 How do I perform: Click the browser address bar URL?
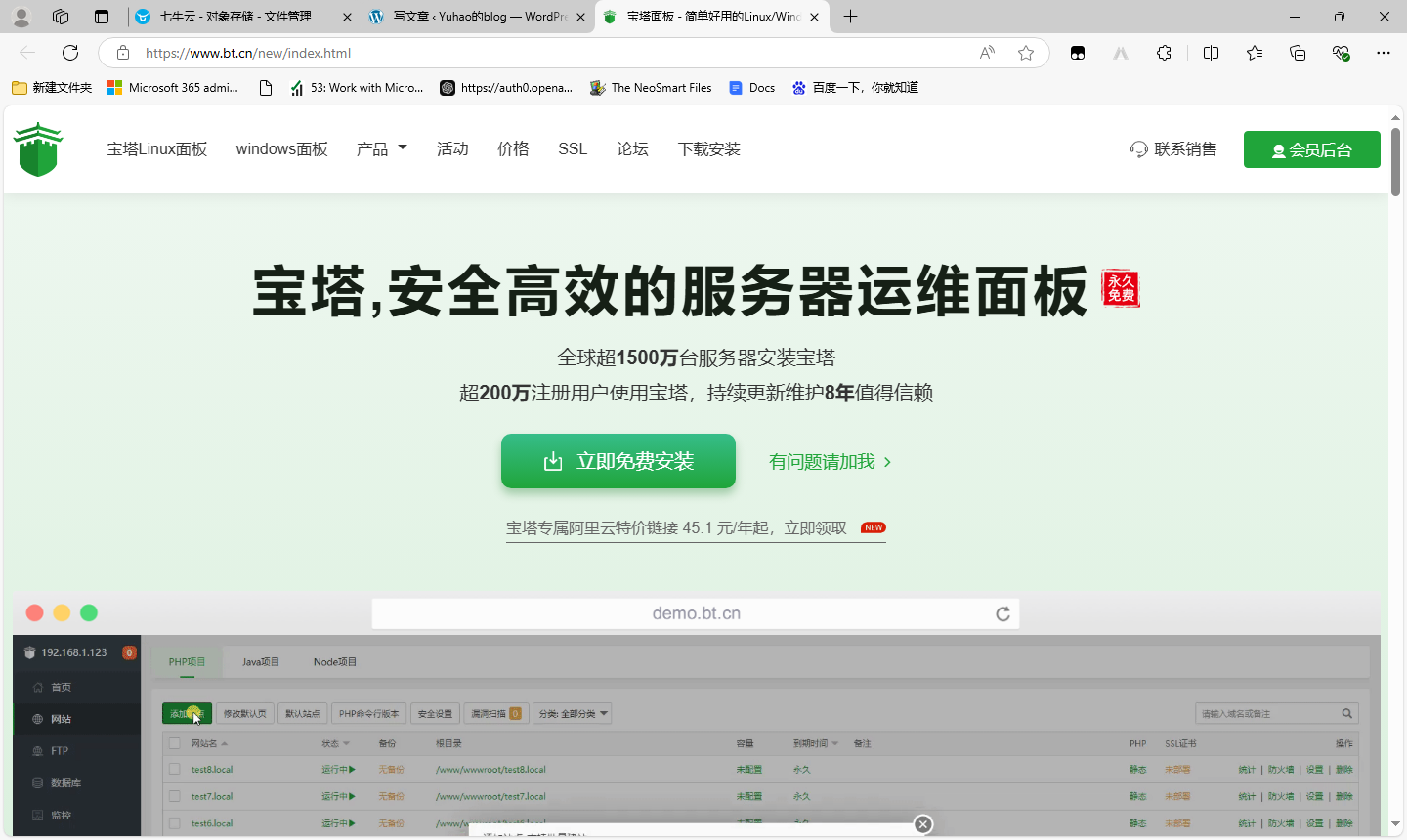pos(248,53)
